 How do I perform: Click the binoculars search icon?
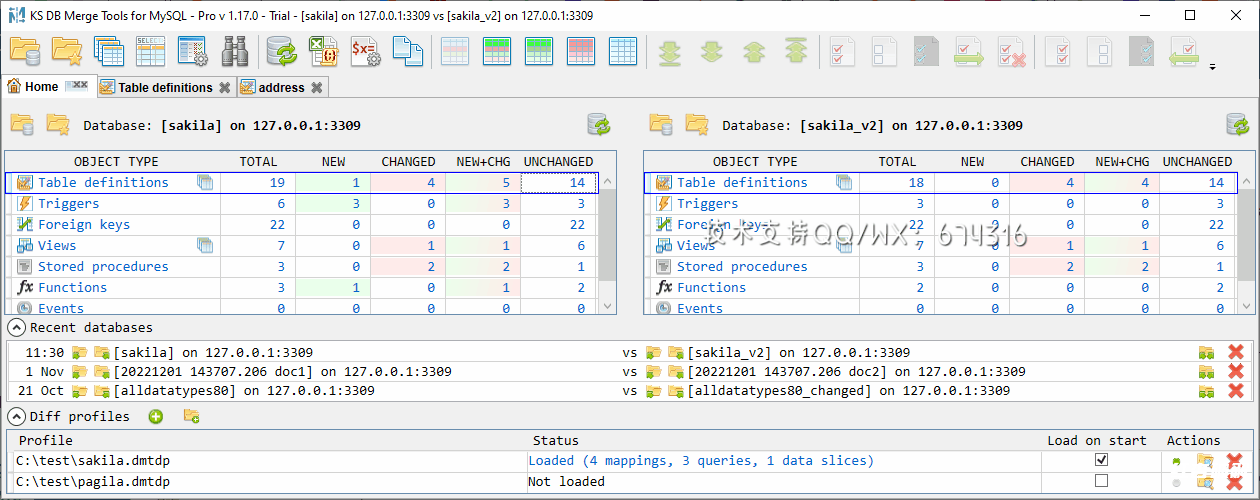(235, 50)
